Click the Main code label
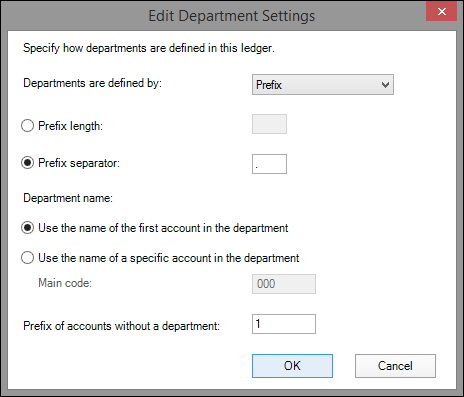The width and height of the screenshot is (464, 397). coord(65,283)
